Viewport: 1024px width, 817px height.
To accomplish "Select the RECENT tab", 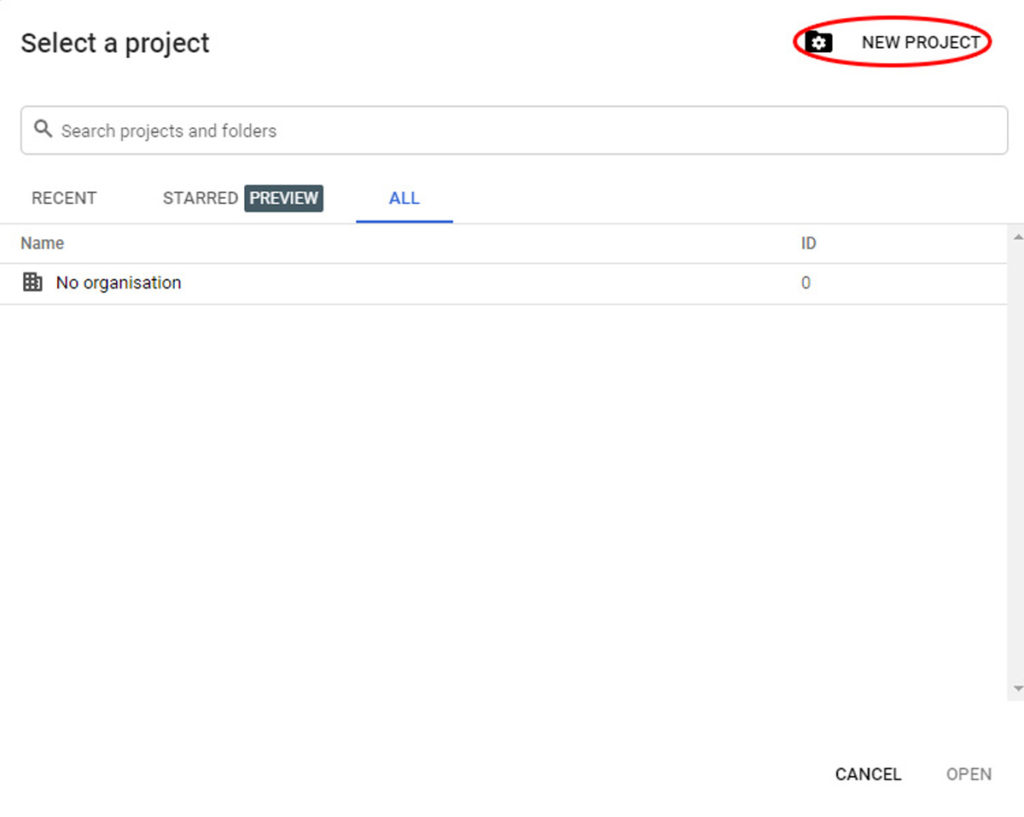I will [x=63, y=198].
